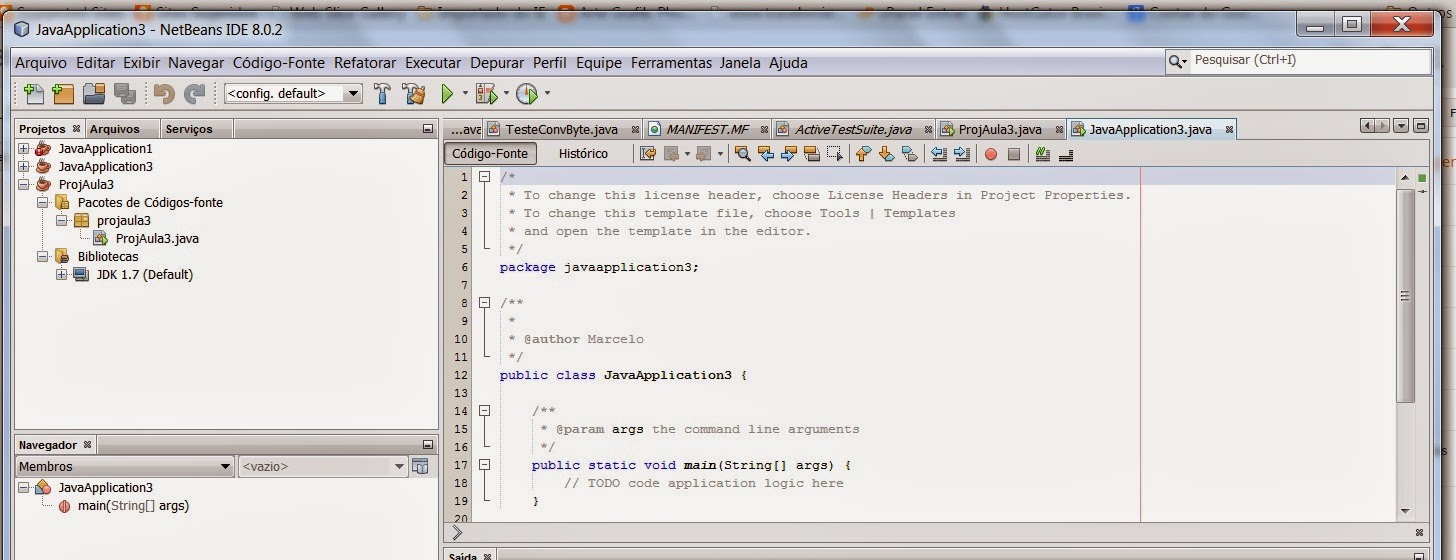Switch to the MANIFEST.MF tab

coord(707,129)
